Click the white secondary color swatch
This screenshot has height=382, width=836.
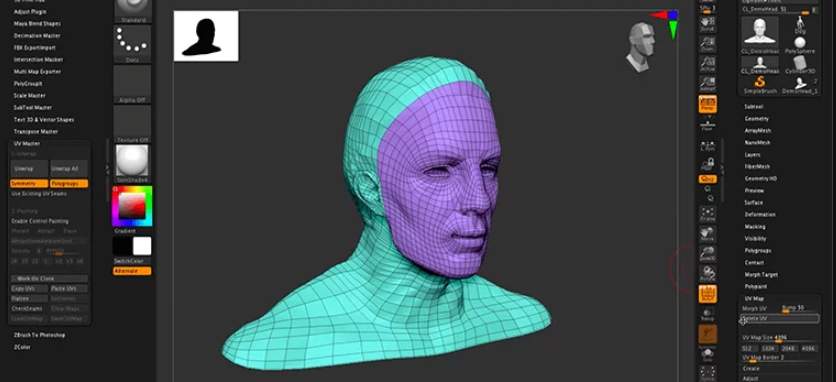[142, 246]
